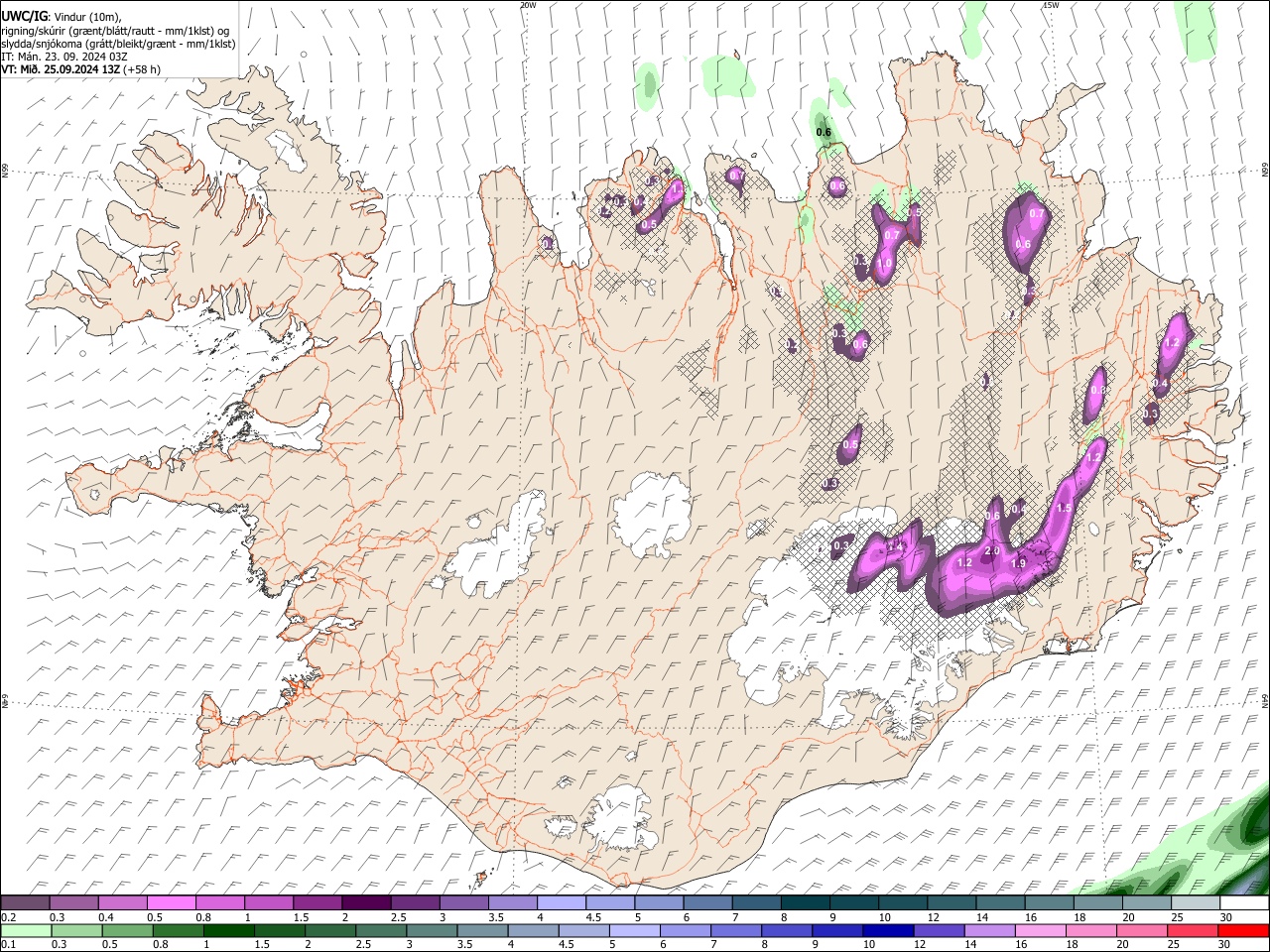Select the top-scale swatch between 1 and 1.5
Viewport: 1270px width, 952px height.
(269, 903)
